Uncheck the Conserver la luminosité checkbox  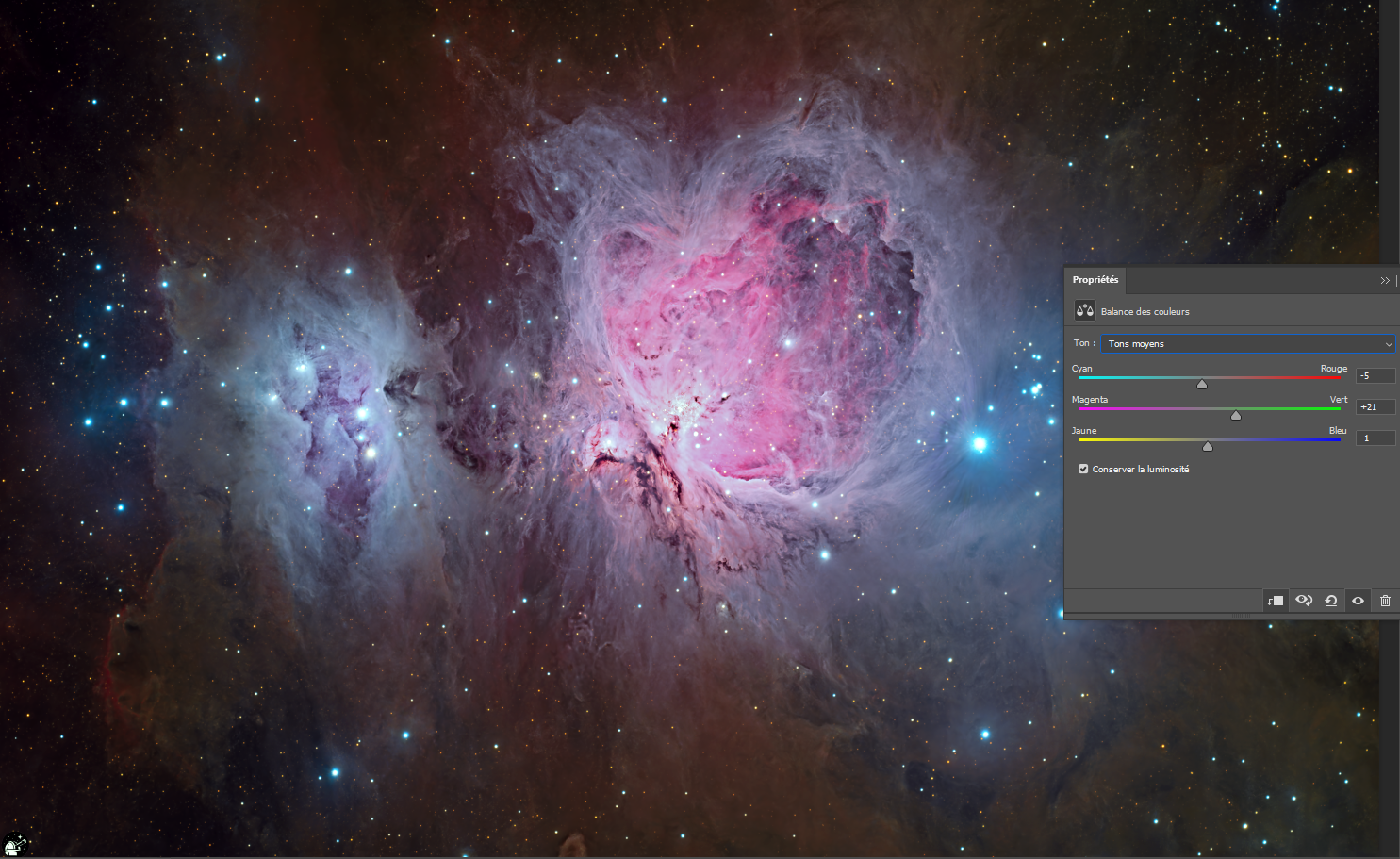1083,469
